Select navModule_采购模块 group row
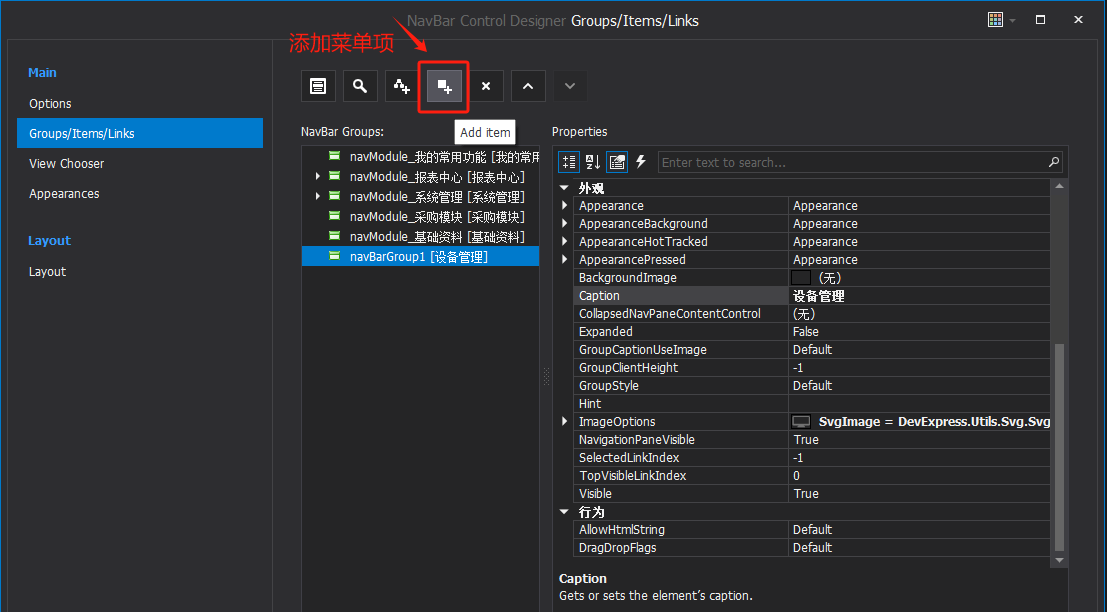This screenshot has width=1107, height=612. (x=420, y=217)
